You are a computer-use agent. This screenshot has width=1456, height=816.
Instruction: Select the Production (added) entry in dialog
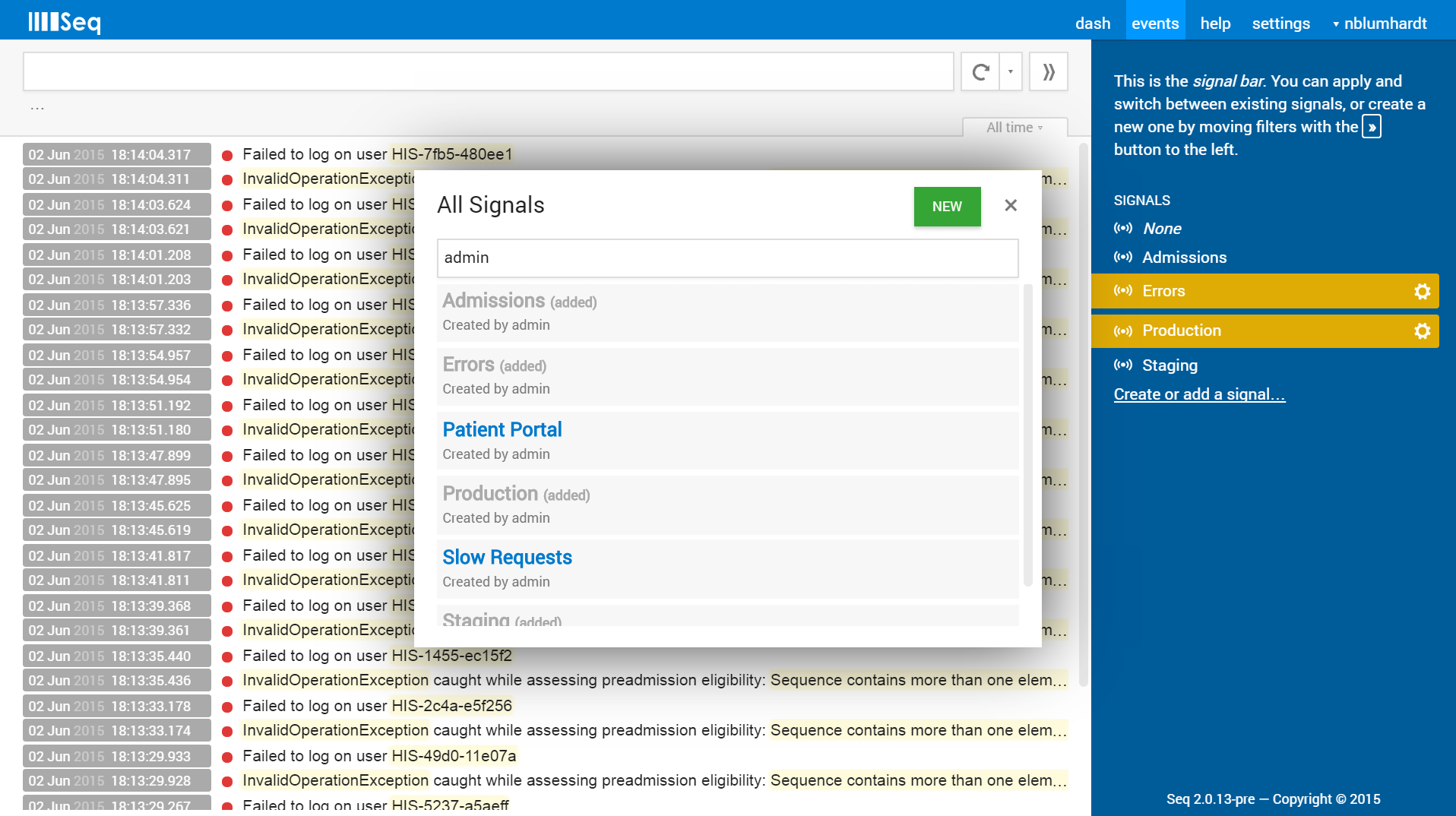click(x=728, y=505)
